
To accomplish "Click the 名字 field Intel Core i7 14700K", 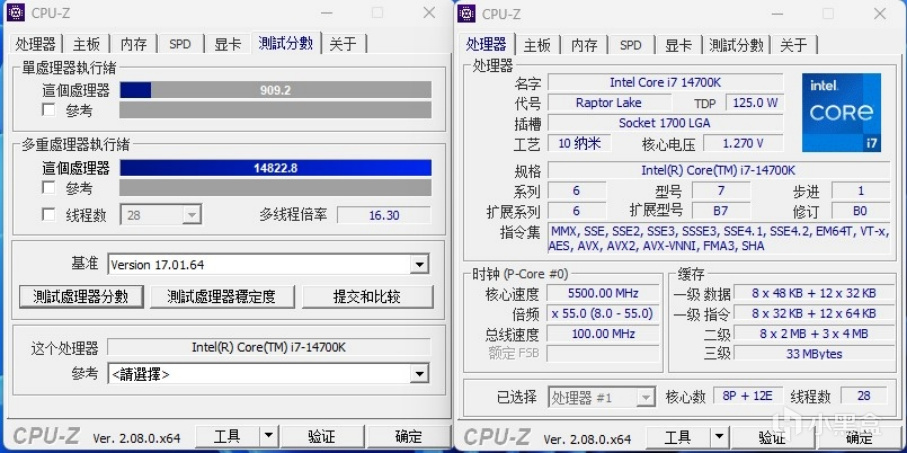I will click(665, 82).
